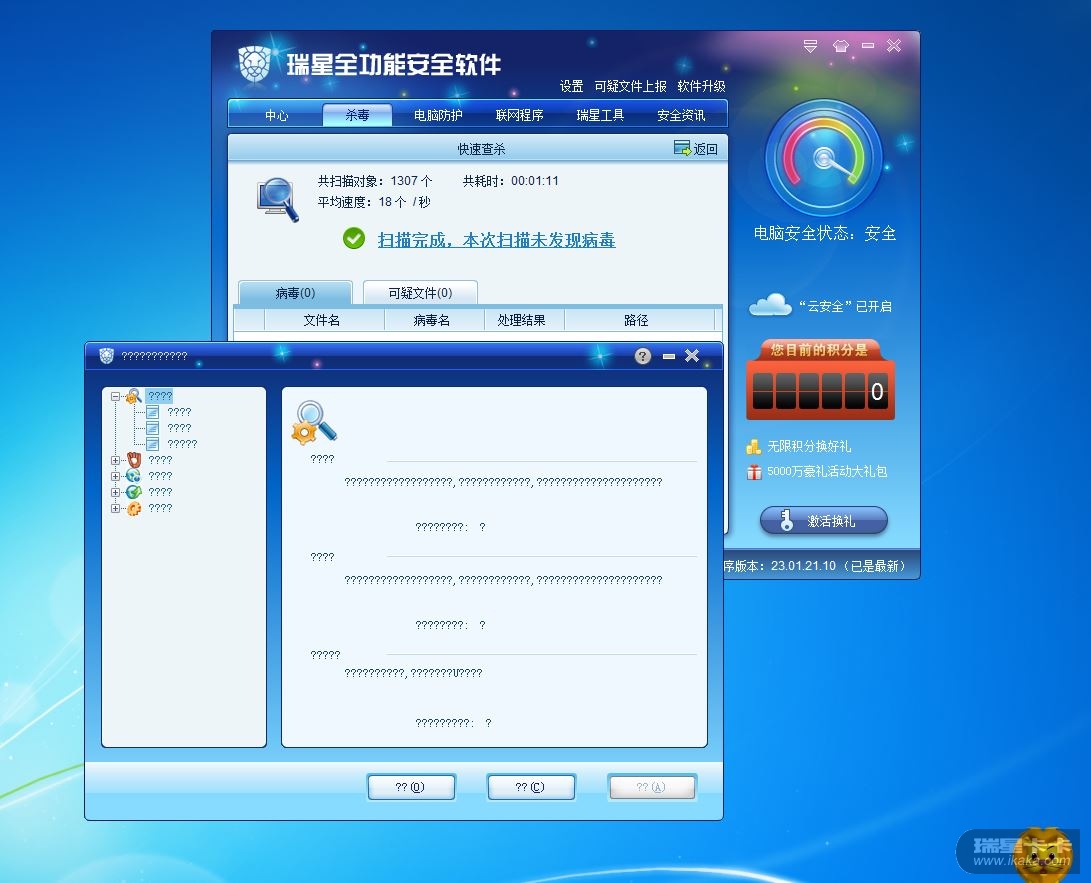This screenshot has width=1091, height=883.
Task: Click the security status gauge dial
Action: click(x=824, y=158)
